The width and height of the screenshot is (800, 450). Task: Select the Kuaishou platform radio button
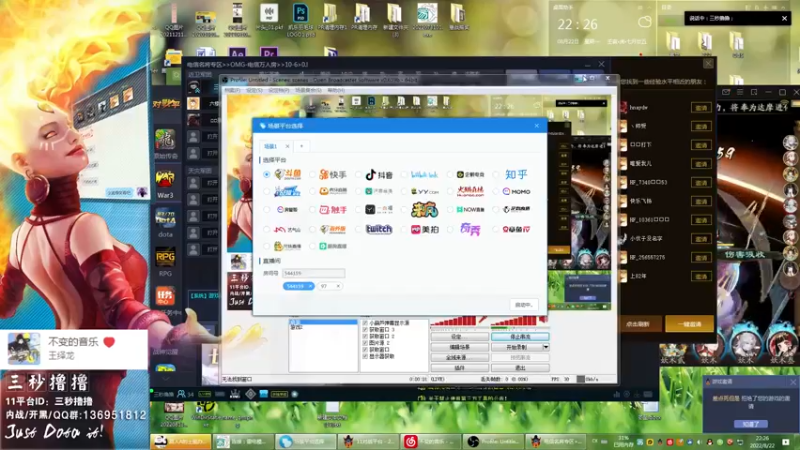pyautogui.click(x=312, y=174)
